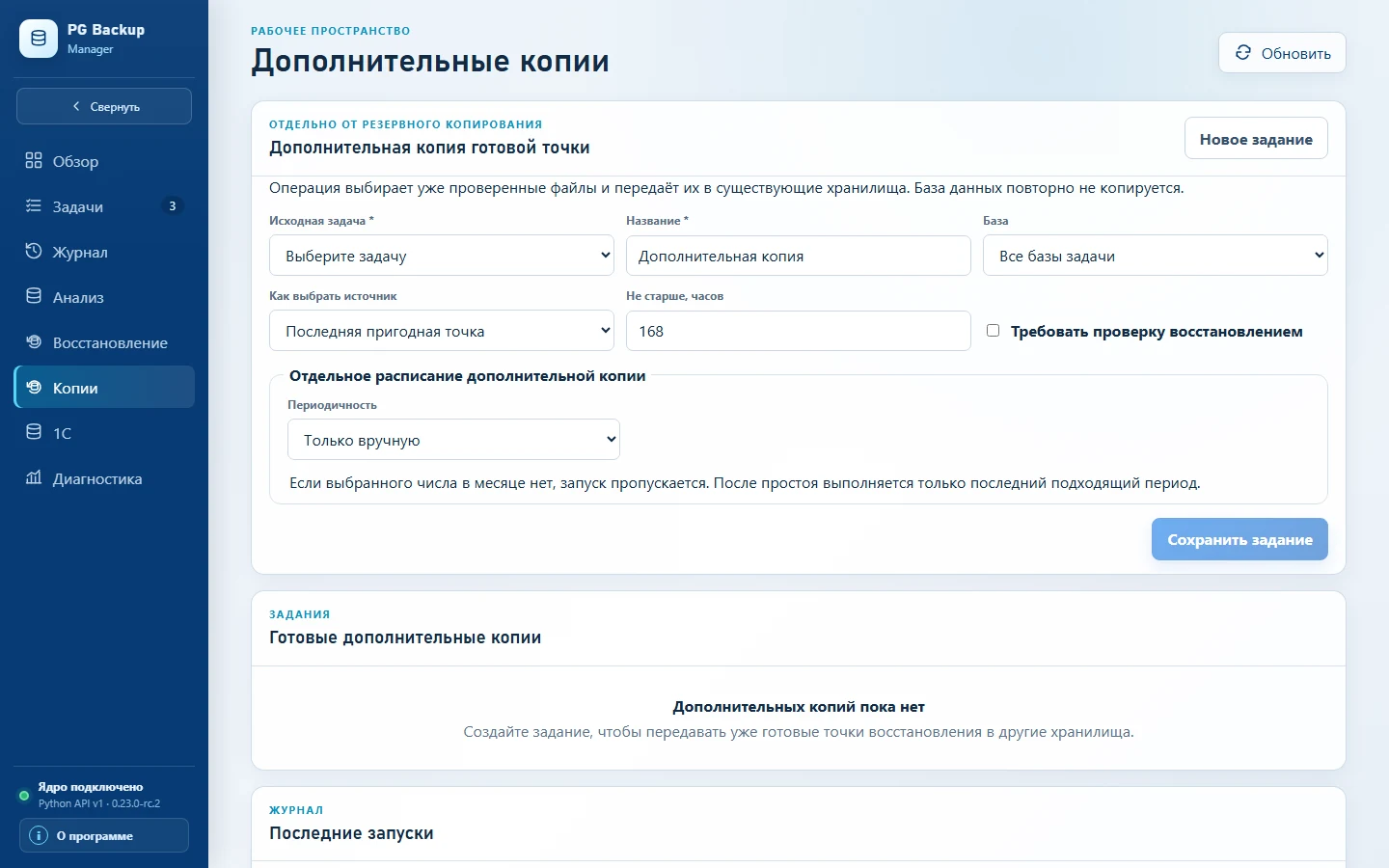Click the Задачи list icon in sidebar
Screen dimensions: 1389x868
click(34, 205)
